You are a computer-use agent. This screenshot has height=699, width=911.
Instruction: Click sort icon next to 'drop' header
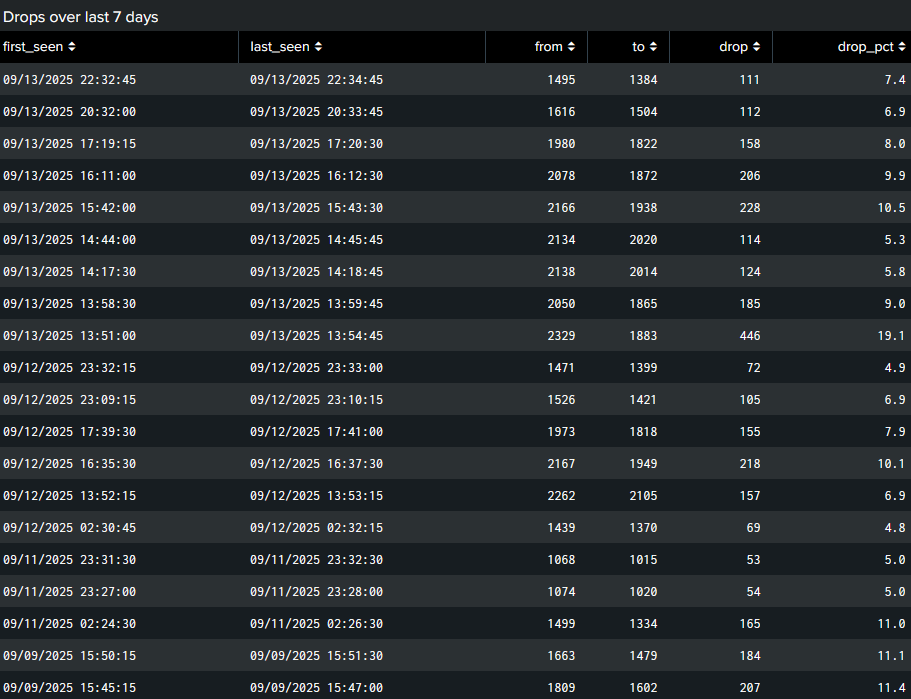pyautogui.click(x=756, y=47)
